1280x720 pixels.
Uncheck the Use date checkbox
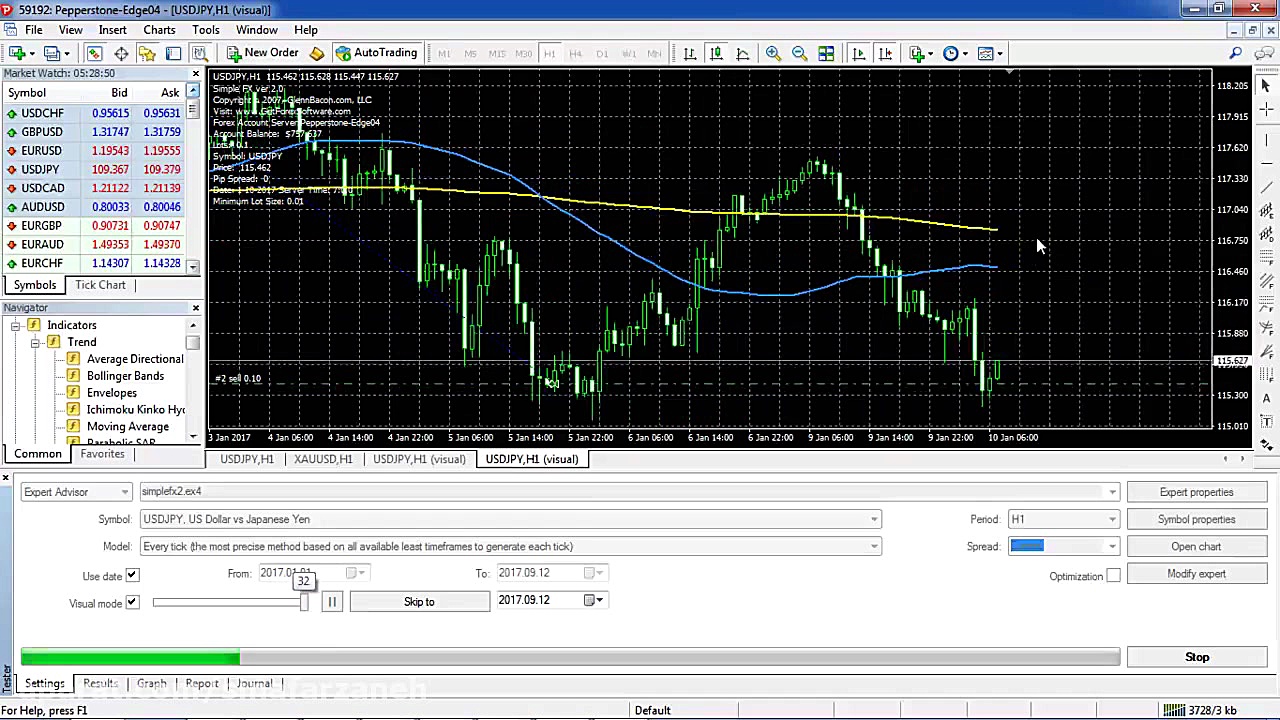click(x=131, y=575)
